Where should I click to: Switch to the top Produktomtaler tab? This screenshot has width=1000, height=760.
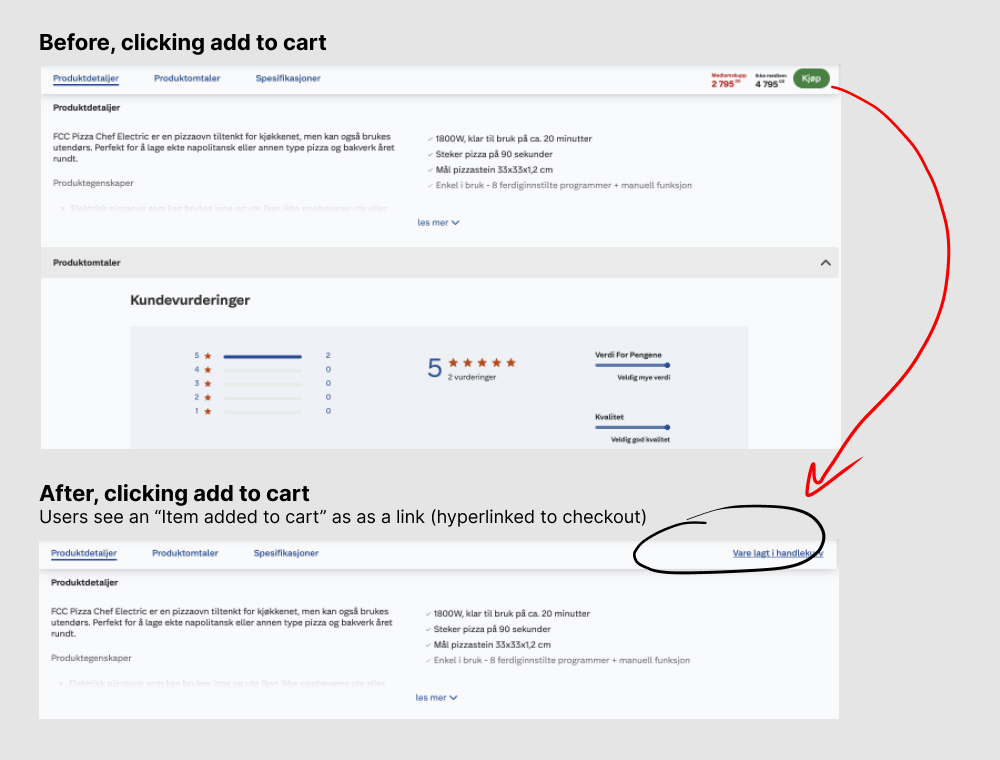(x=187, y=78)
